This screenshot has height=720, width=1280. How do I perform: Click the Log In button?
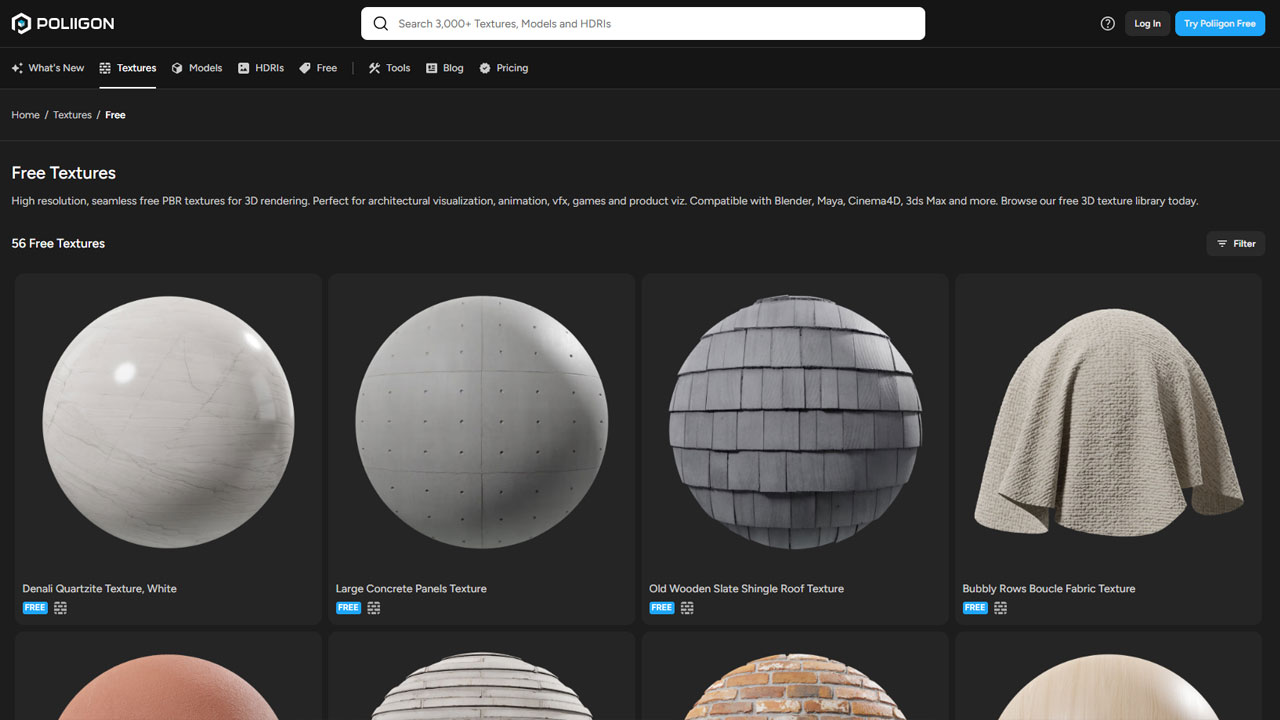[x=1147, y=23]
